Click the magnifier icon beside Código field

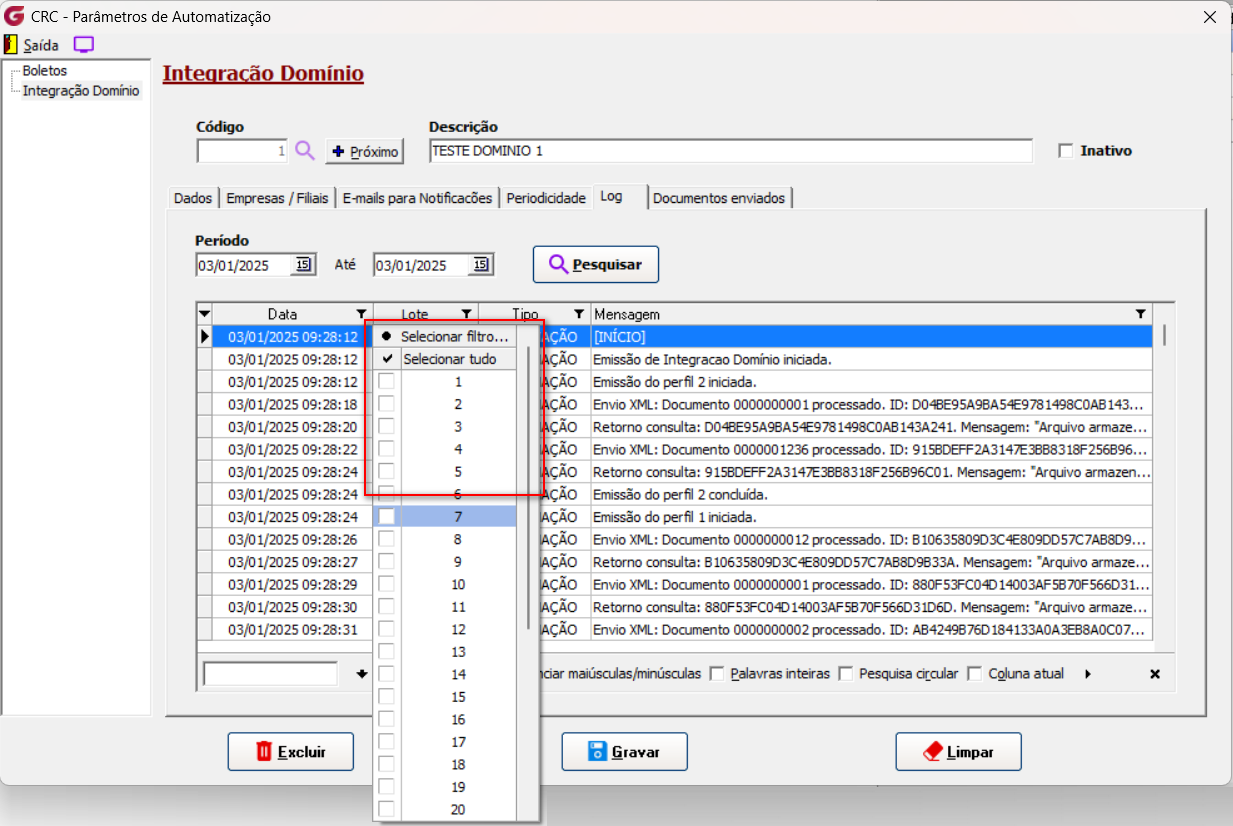coord(305,151)
